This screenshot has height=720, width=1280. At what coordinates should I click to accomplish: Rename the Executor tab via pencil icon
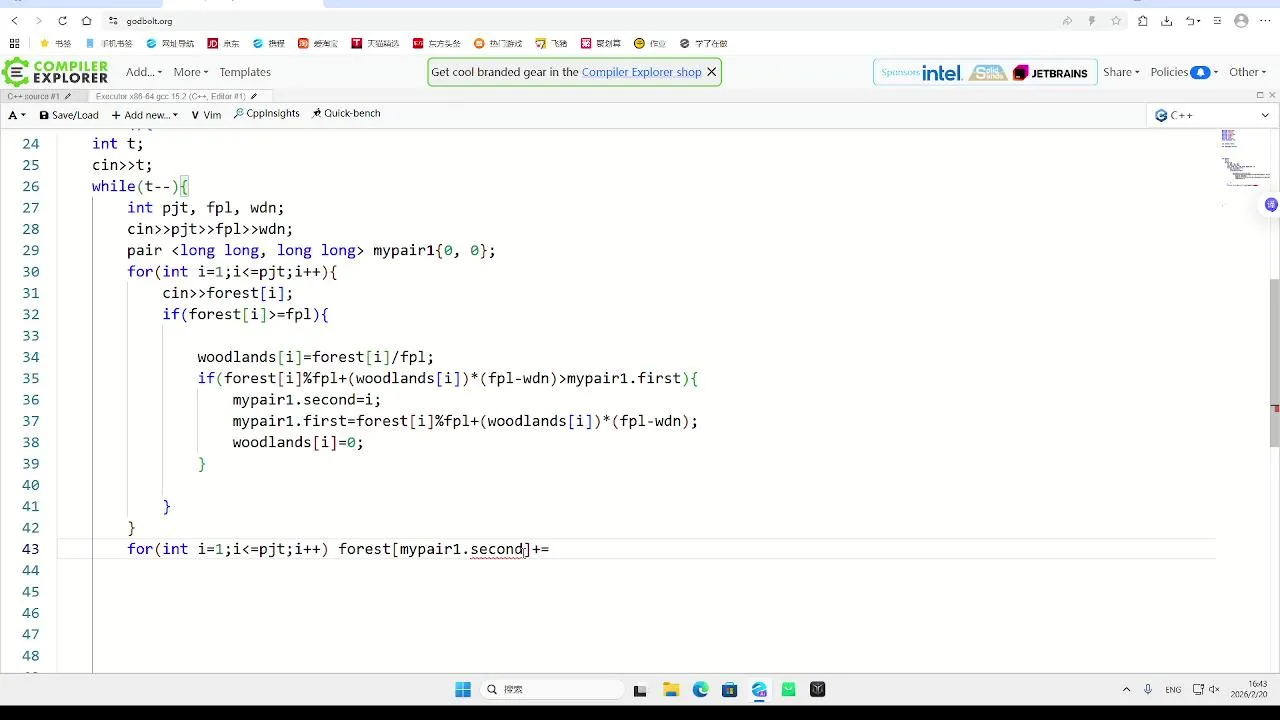[254, 96]
